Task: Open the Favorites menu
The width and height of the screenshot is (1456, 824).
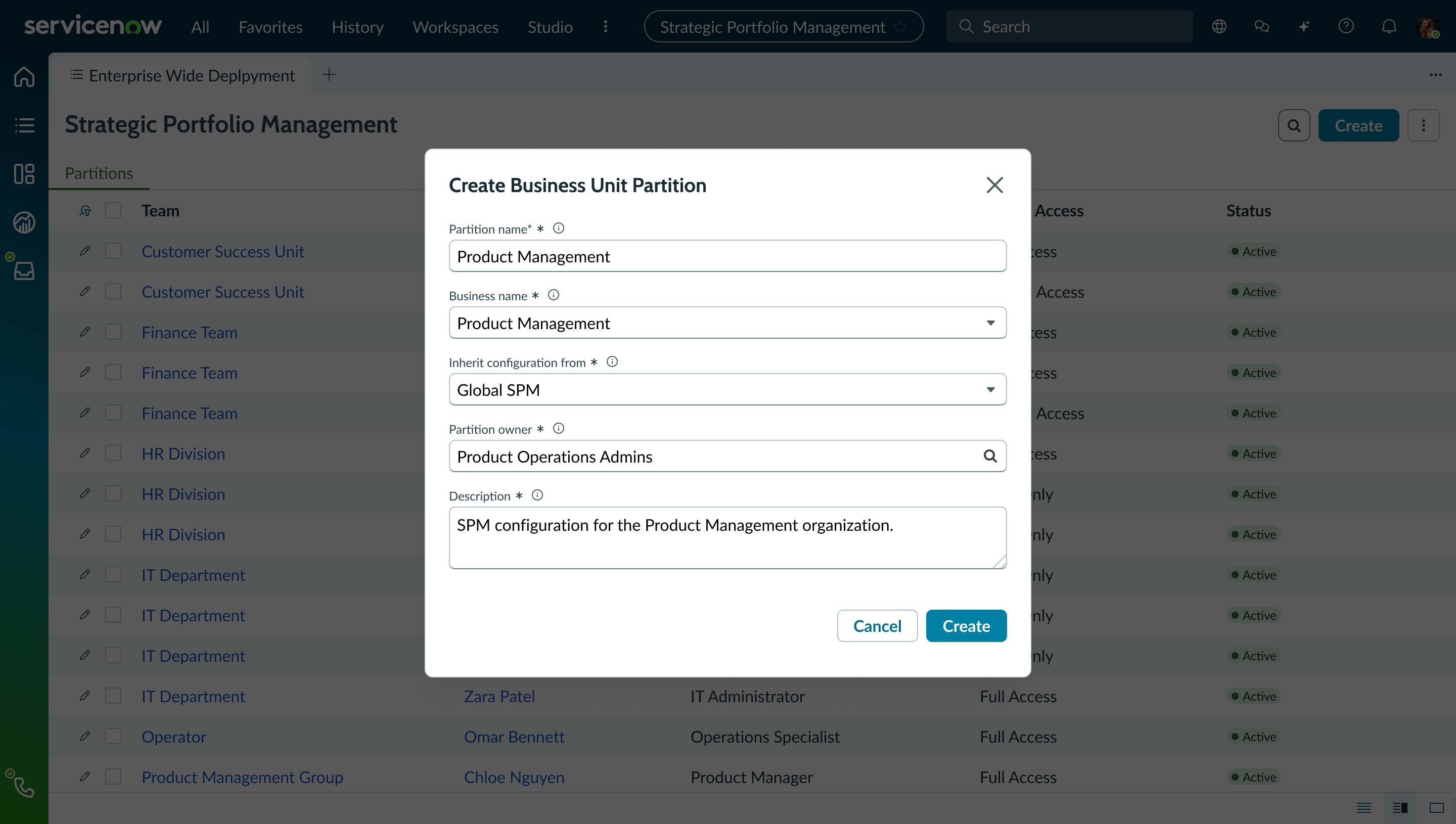Action: tap(270, 27)
